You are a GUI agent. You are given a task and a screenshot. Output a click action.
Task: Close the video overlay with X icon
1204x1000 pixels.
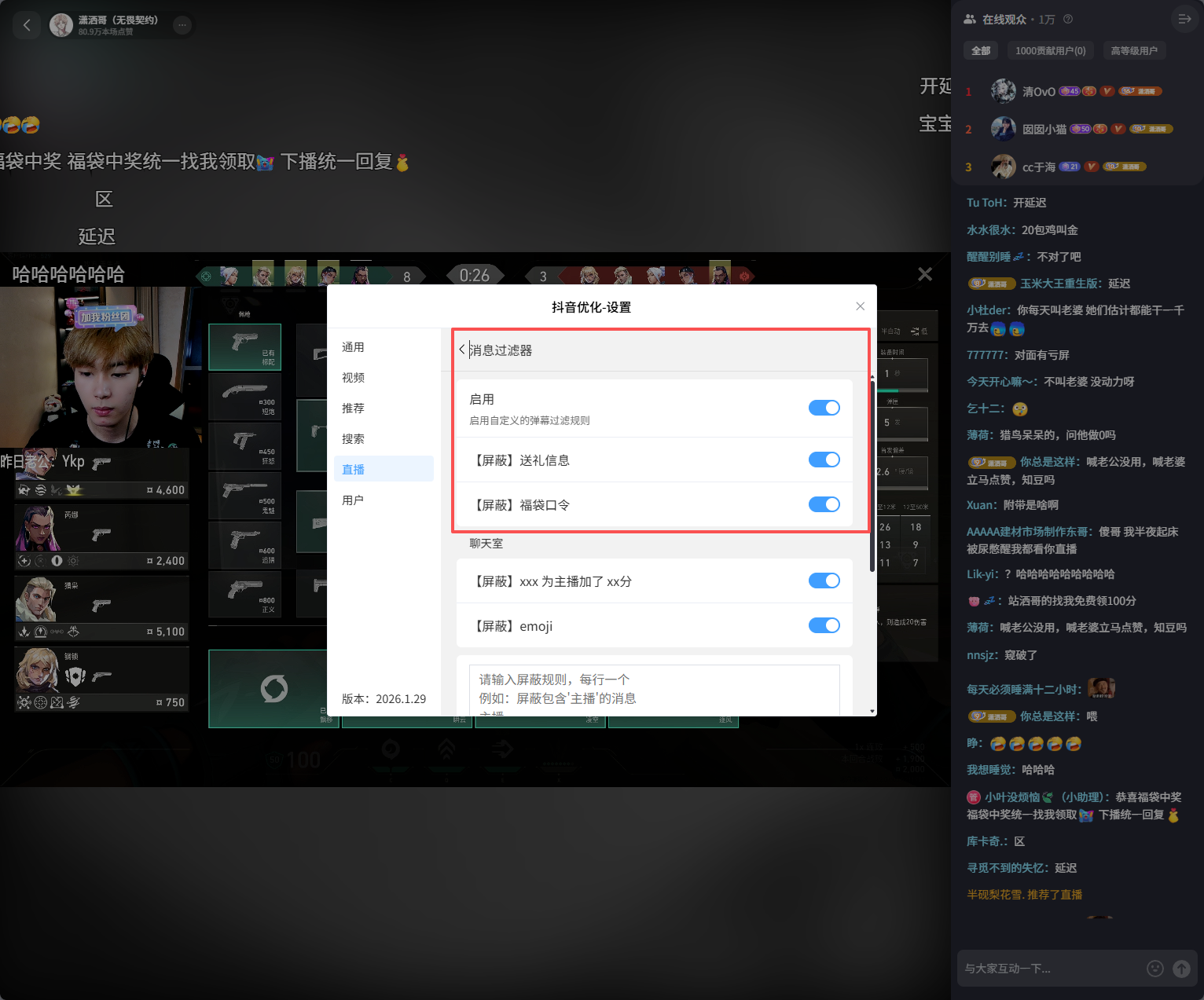tap(925, 274)
